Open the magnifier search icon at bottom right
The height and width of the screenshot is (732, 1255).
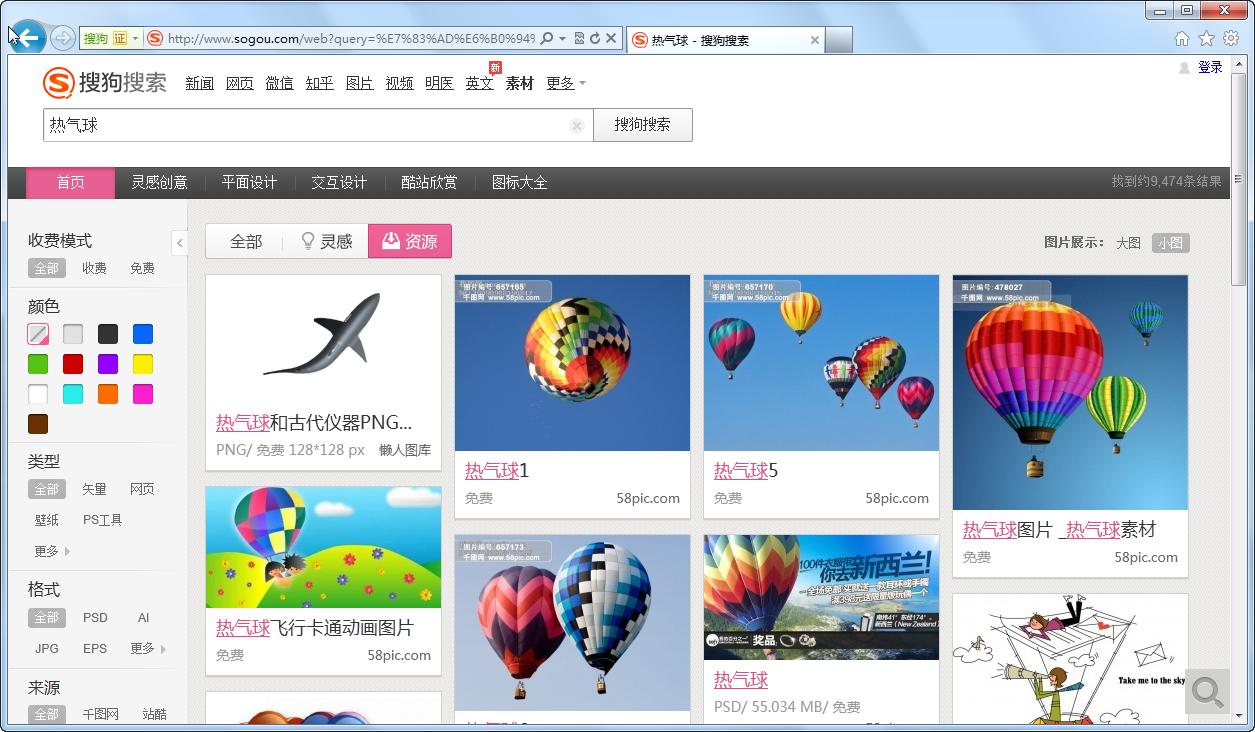coord(1207,691)
